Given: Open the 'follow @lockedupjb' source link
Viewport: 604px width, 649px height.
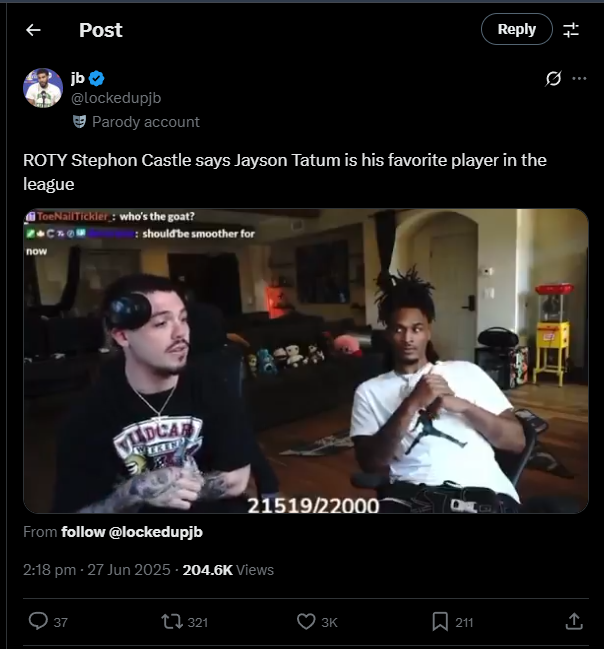Looking at the screenshot, I should click(132, 532).
